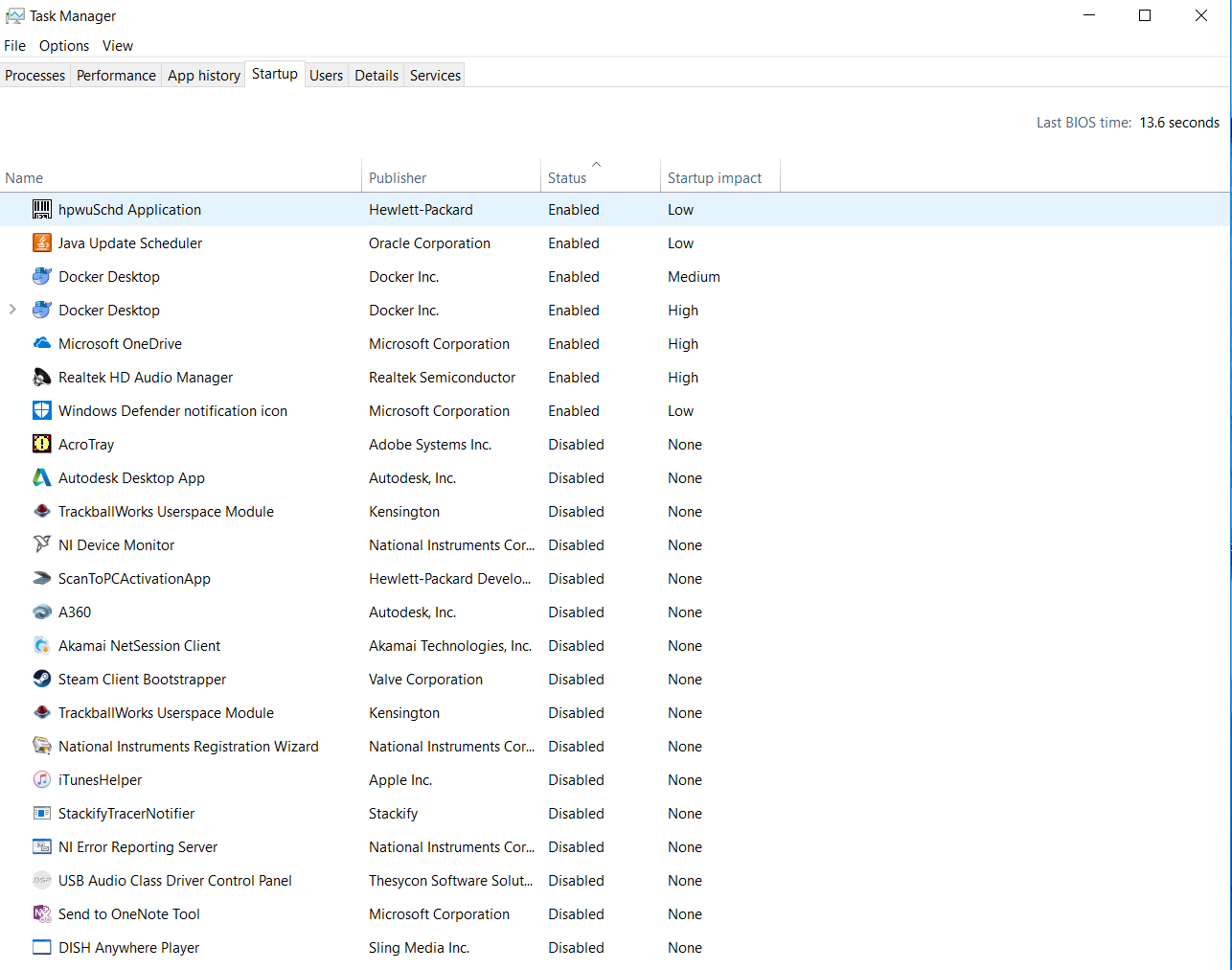1232x970 pixels.
Task: Switch to the App history tab
Action: (x=204, y=76)
